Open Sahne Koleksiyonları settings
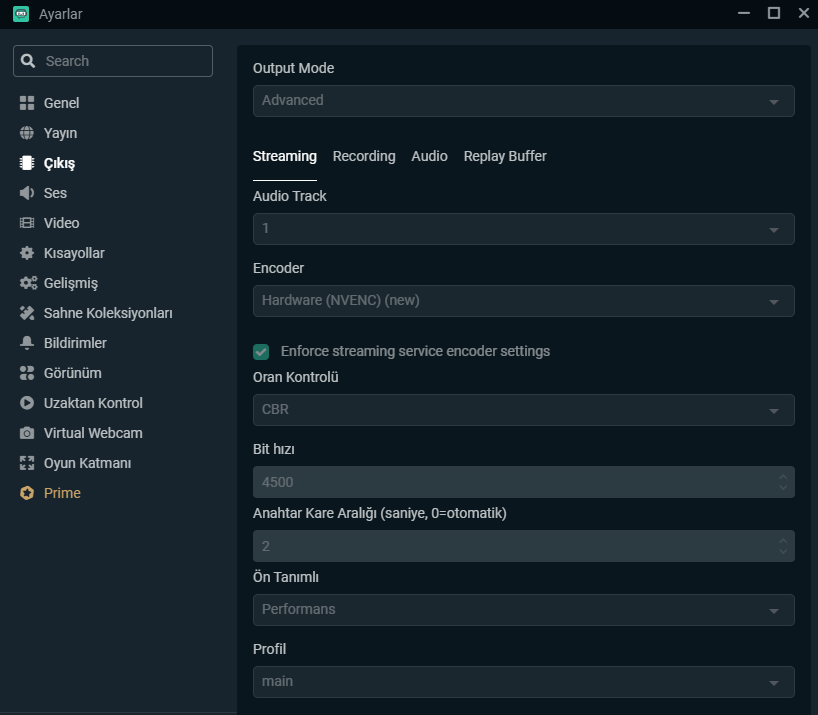 pyautogui.click(x=108, y=313)
